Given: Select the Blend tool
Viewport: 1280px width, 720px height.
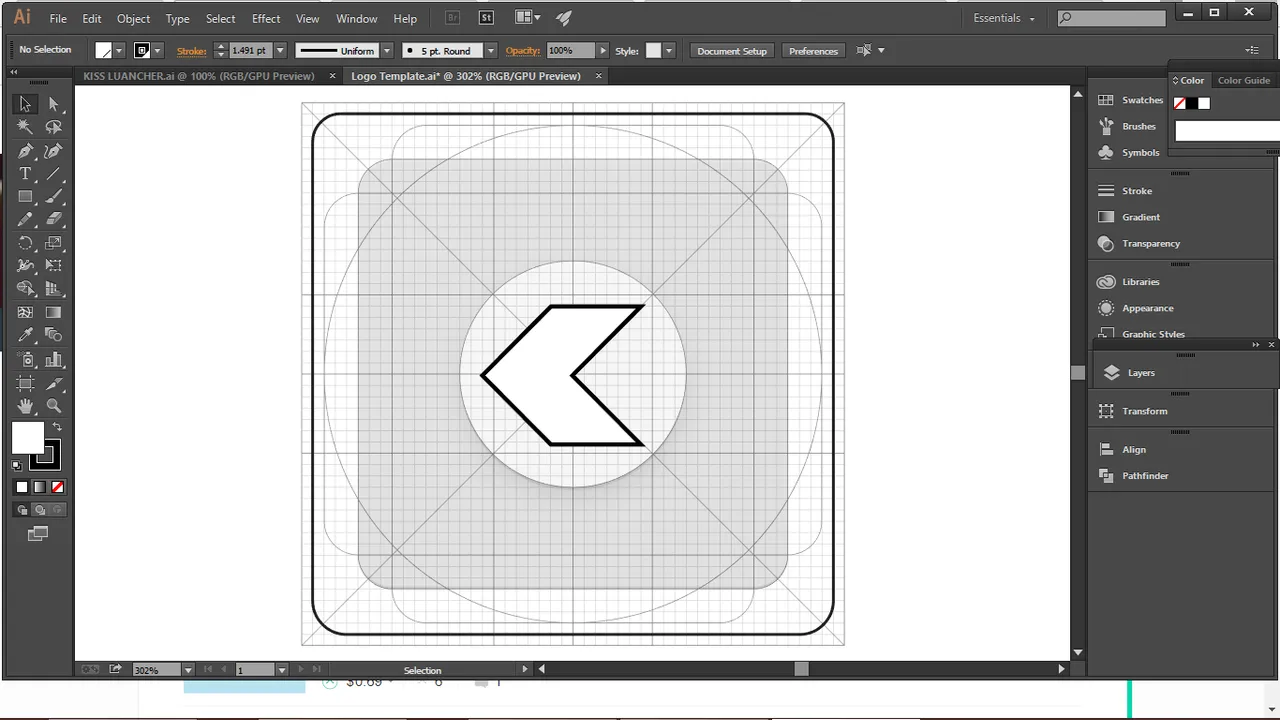Looking at the screenshot, I should tap(54, 336).
